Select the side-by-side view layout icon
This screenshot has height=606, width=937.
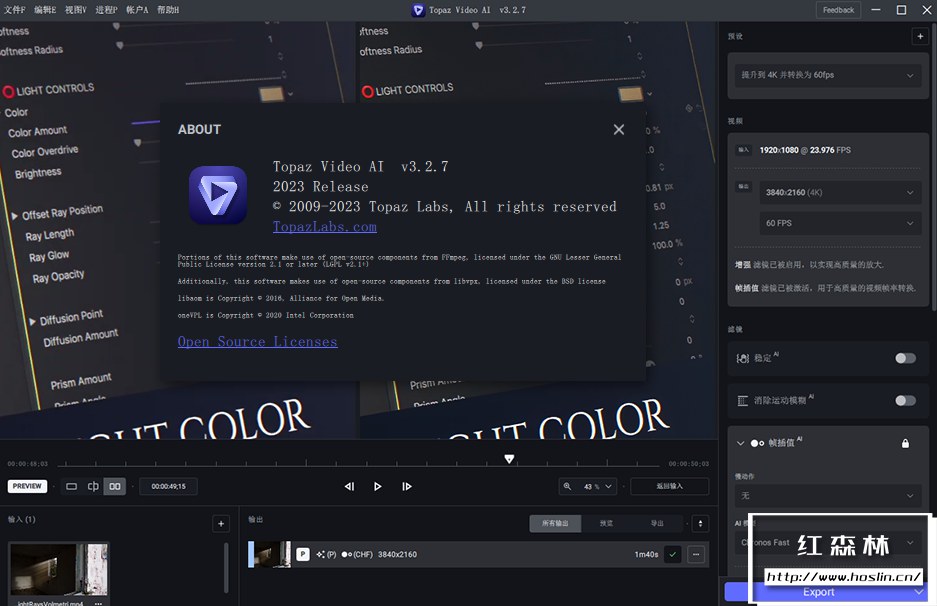pos(115,486)
